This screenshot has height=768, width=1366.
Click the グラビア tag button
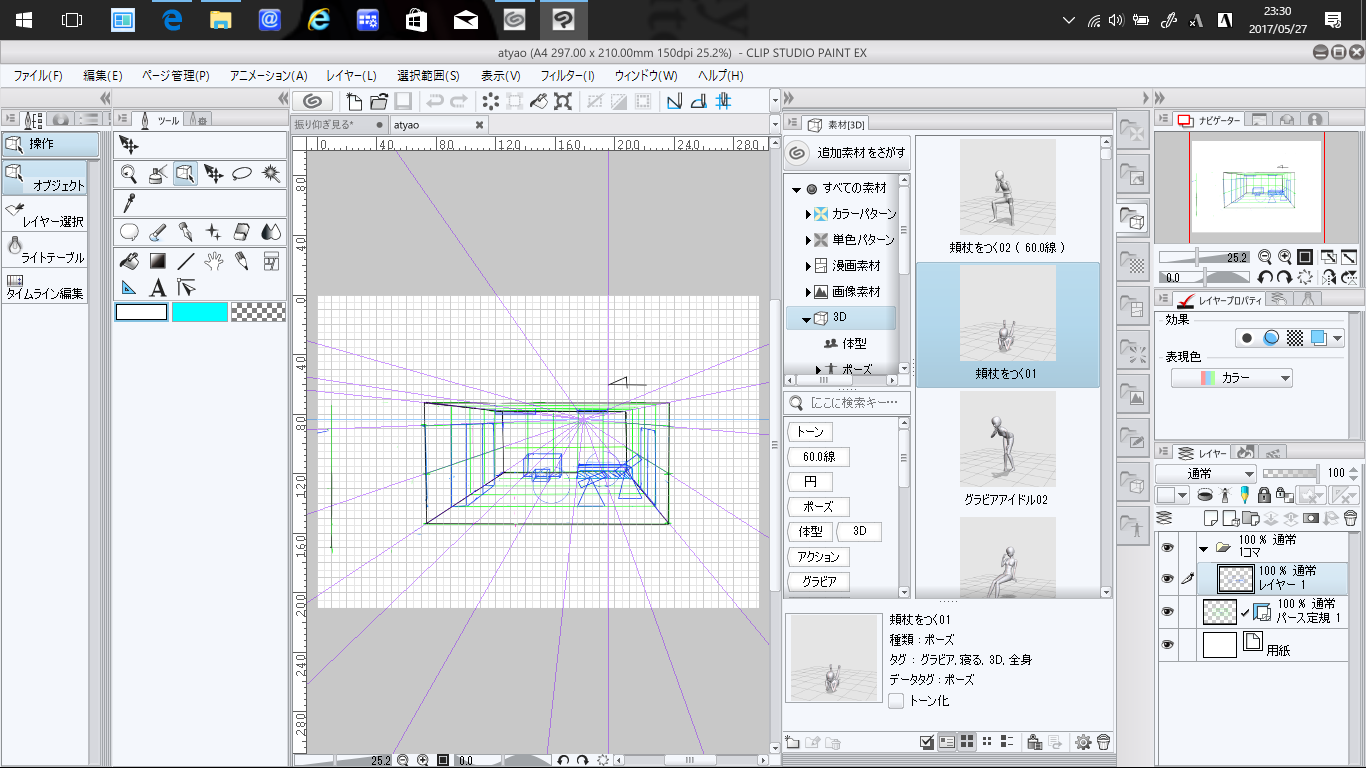[819, 581]
